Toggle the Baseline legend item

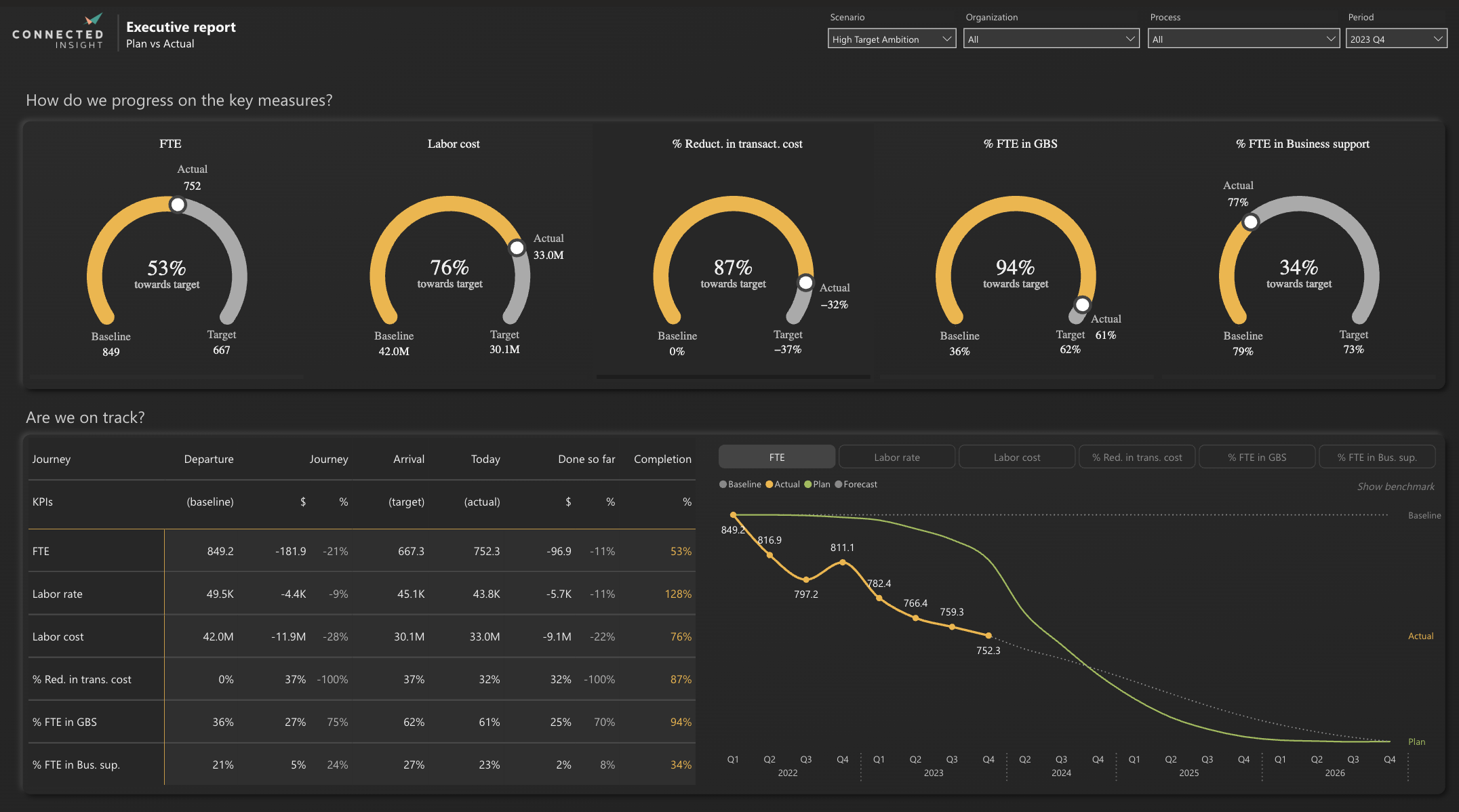(740, 484)
